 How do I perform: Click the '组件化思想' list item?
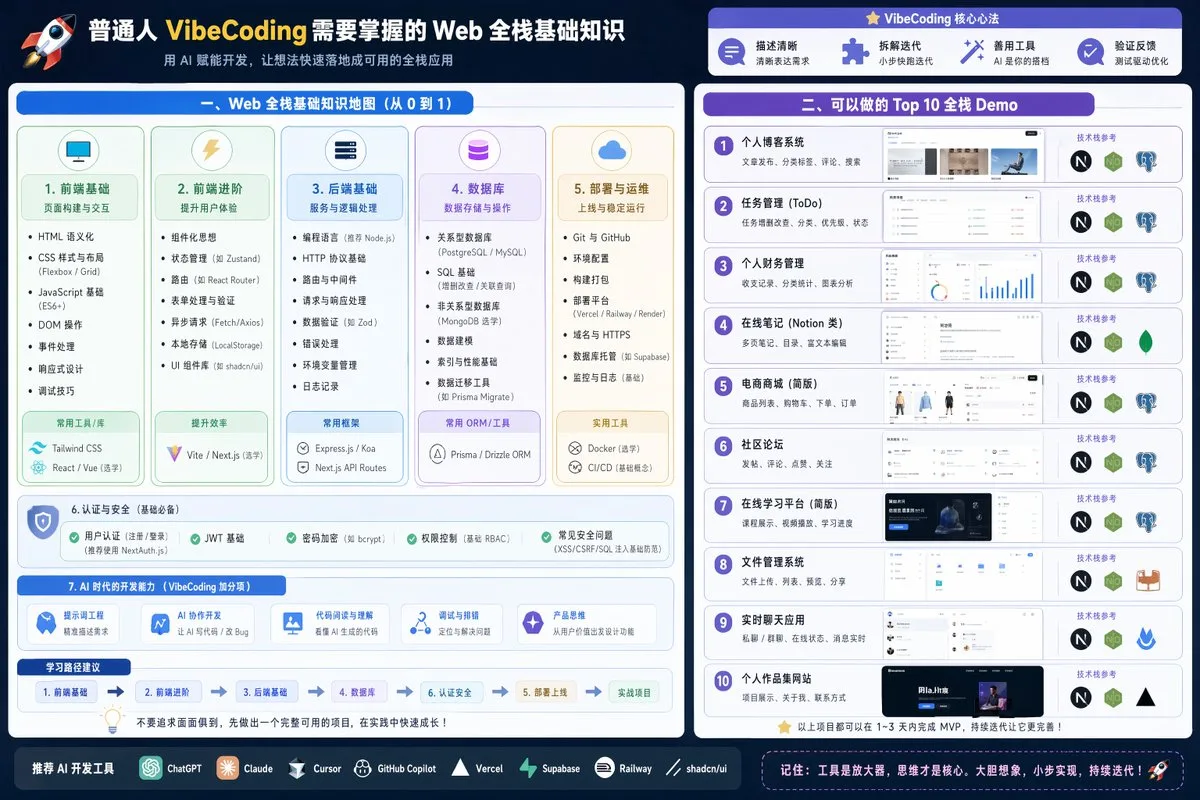193,238
